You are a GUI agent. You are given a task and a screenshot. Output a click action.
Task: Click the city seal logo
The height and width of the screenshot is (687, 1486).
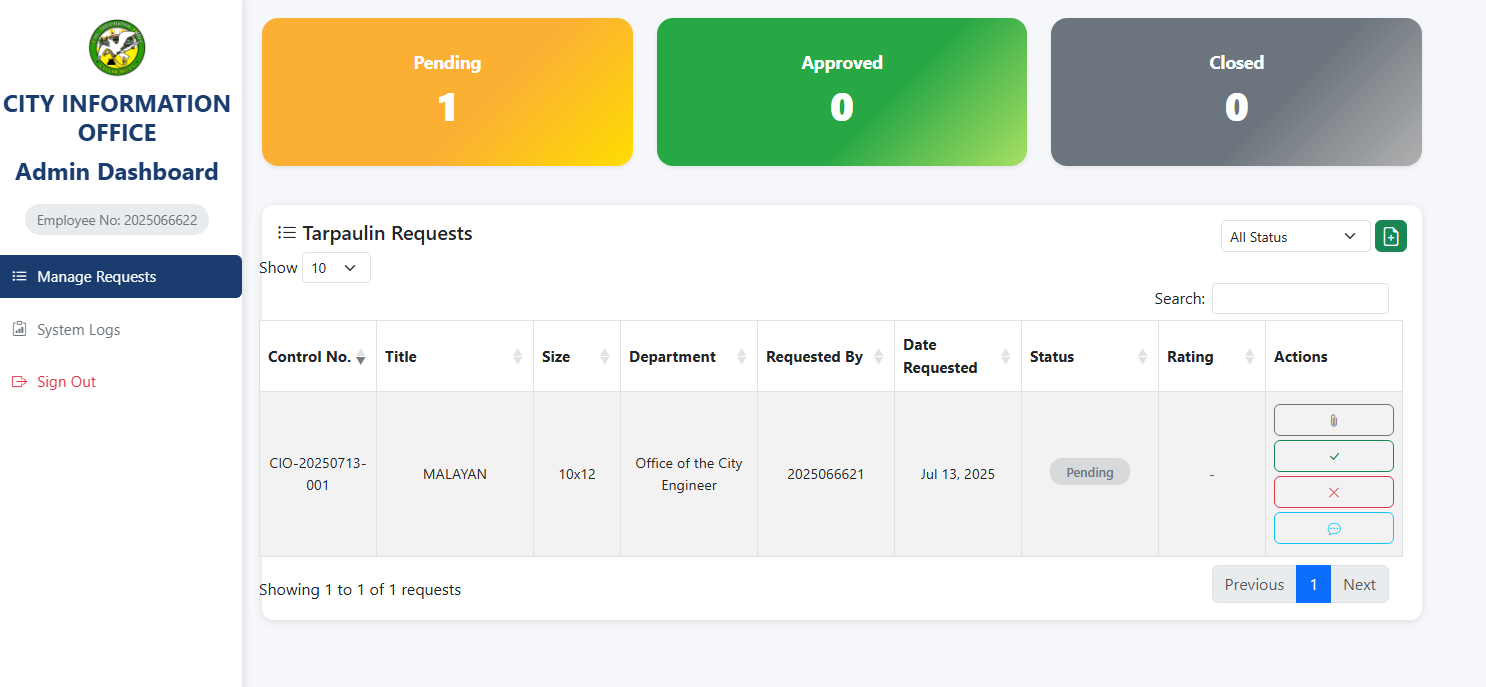(117, 49)
